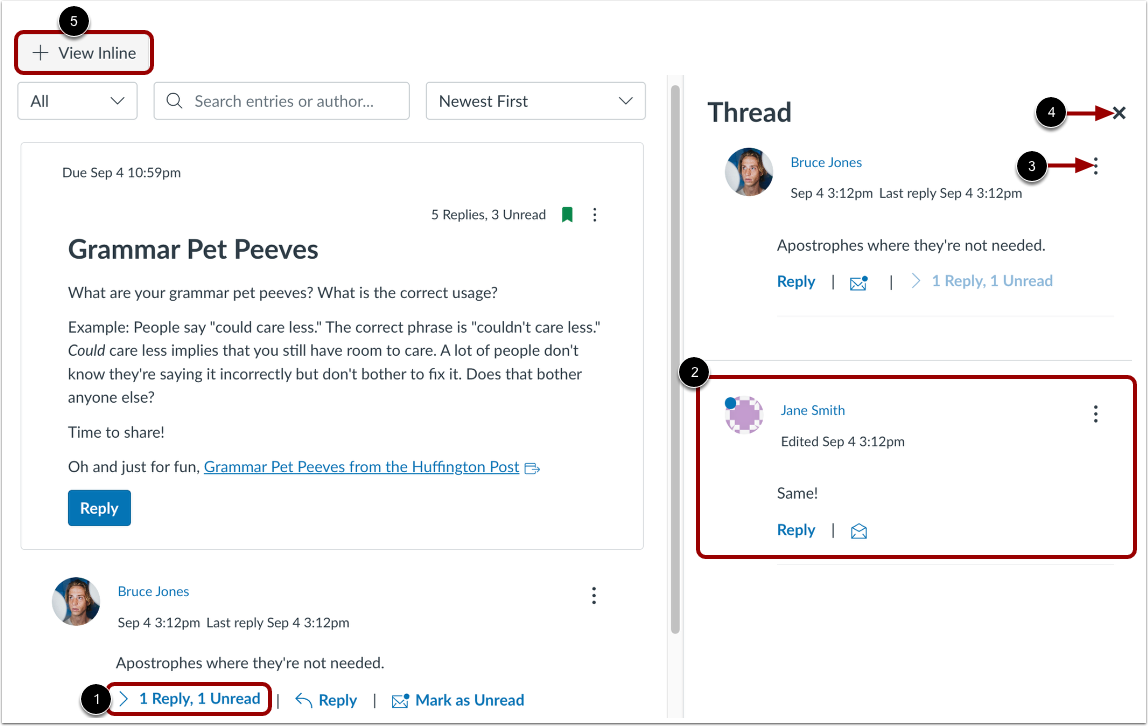Open the All filter dropdown

coord(78,101)
